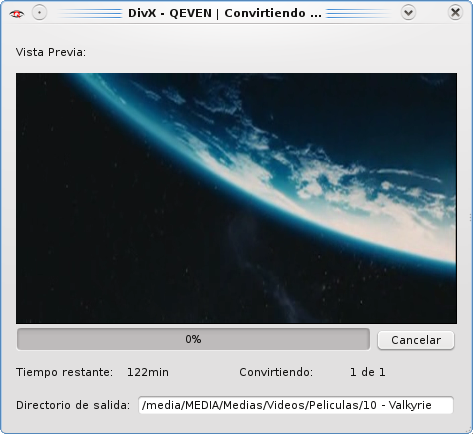The image size is (473, 434).
Task: Click the 0% conversion progress bar
Action: tap(193, 339)
